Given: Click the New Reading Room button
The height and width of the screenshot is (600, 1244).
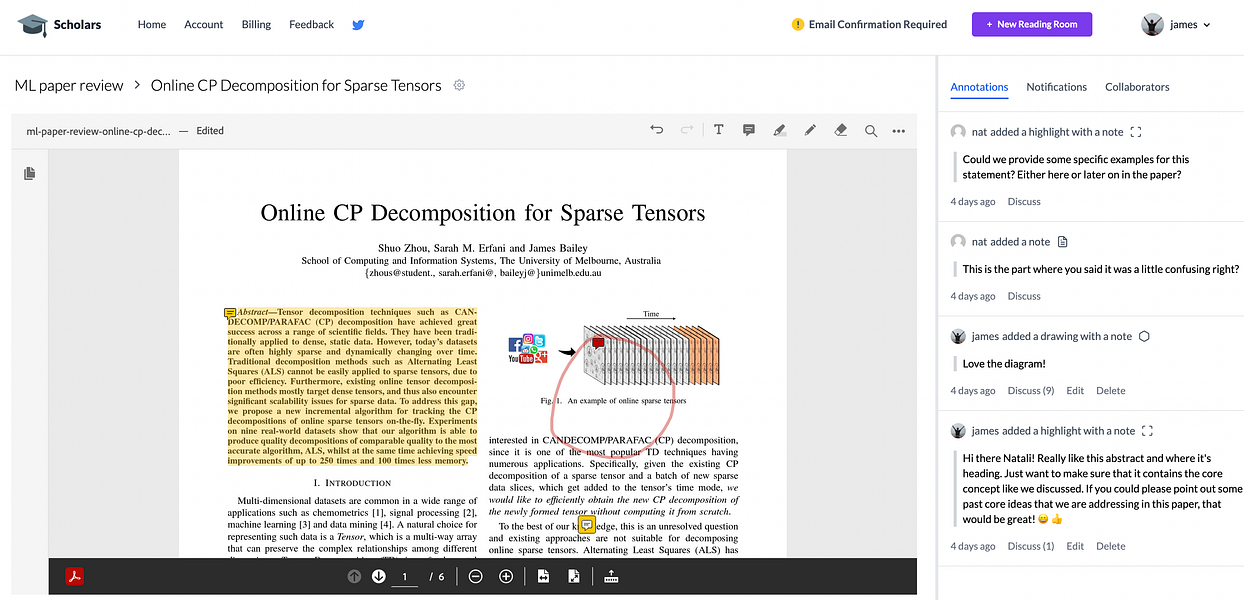Looking at the screenshot, I should [1032, 25].
